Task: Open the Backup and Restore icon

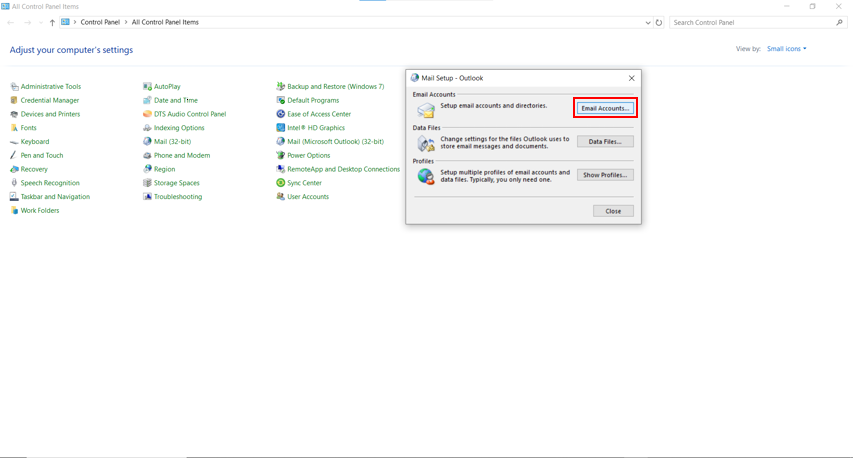Action: 281,86
